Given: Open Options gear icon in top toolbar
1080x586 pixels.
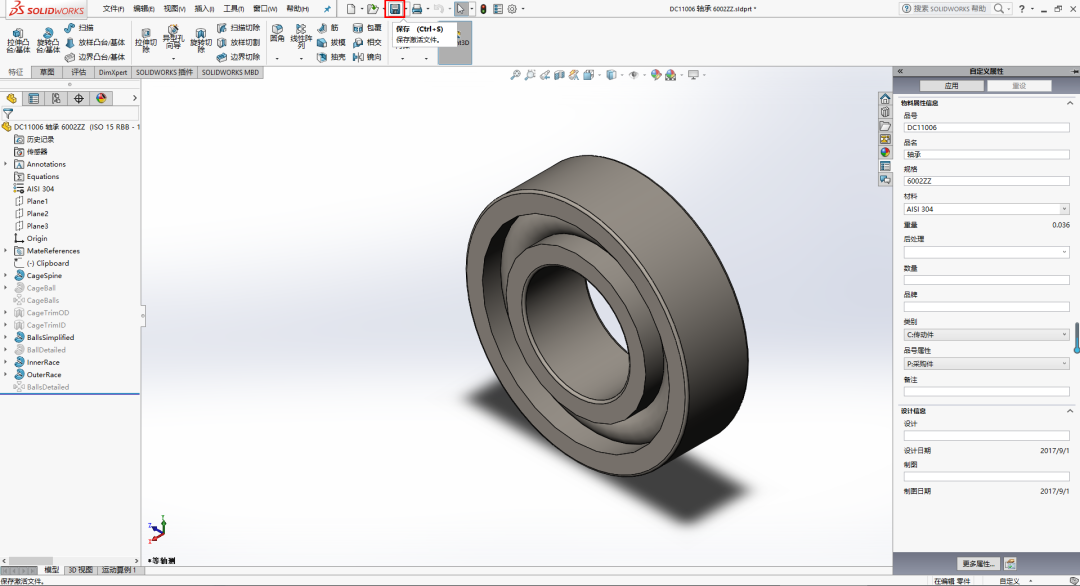Looking at the screenshot, I should [512, 9].
